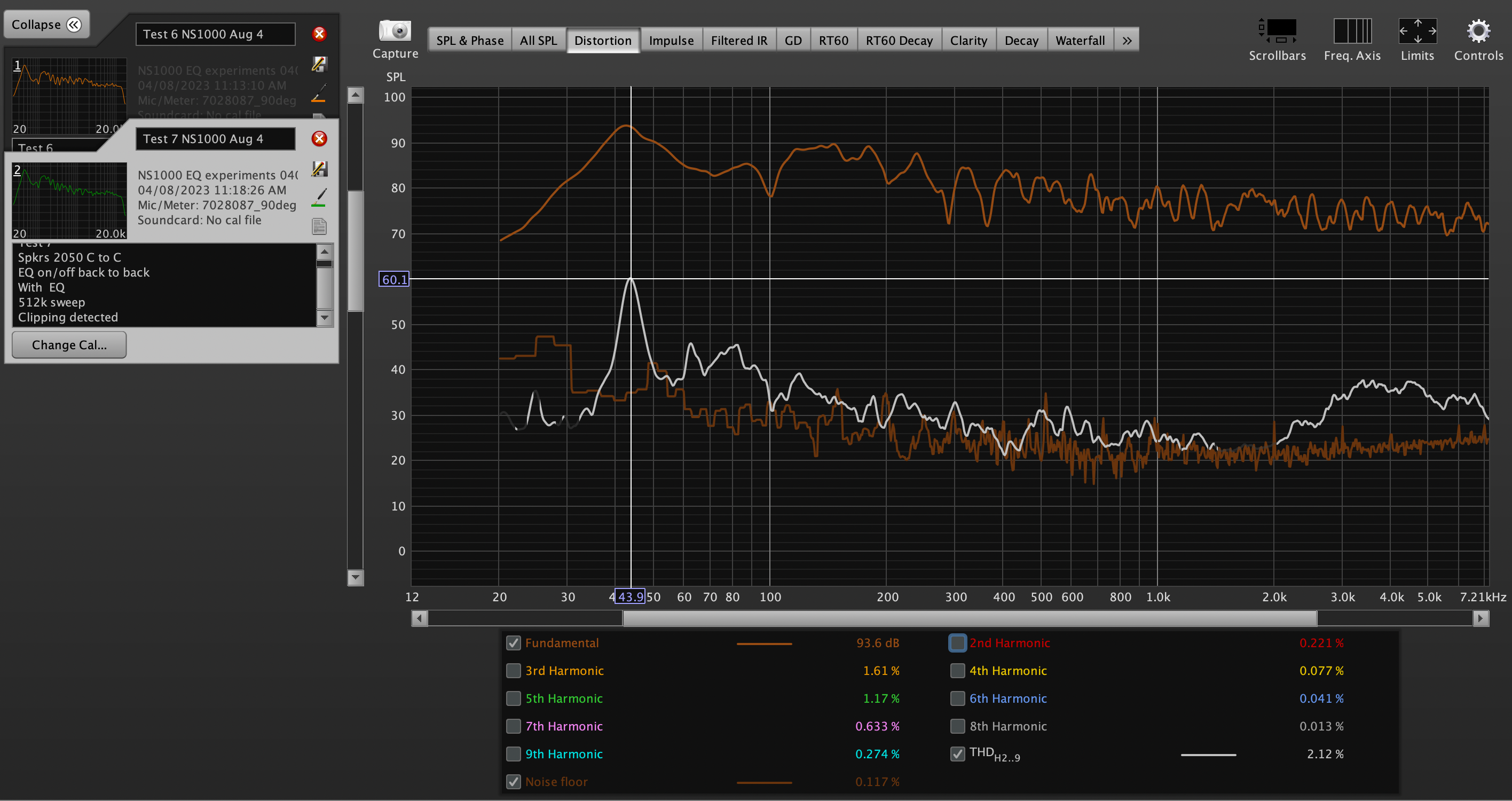The width and height of the screenshot is (1512, 801).
Task: Remove the Test 7 NS1000 measurement
Action: click(x=319, y=139)
